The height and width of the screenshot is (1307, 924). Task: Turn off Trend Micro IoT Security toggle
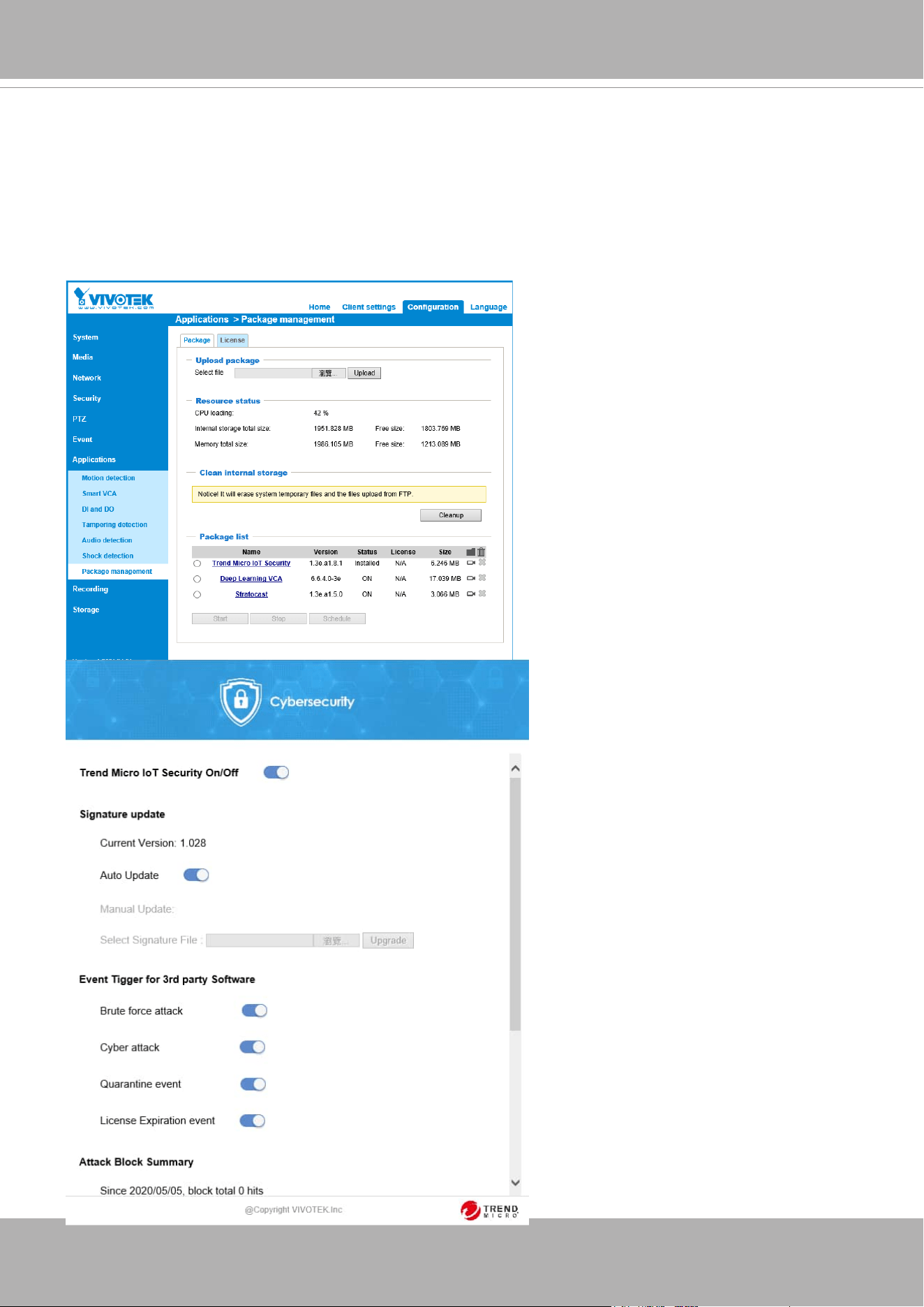[276, 772]
